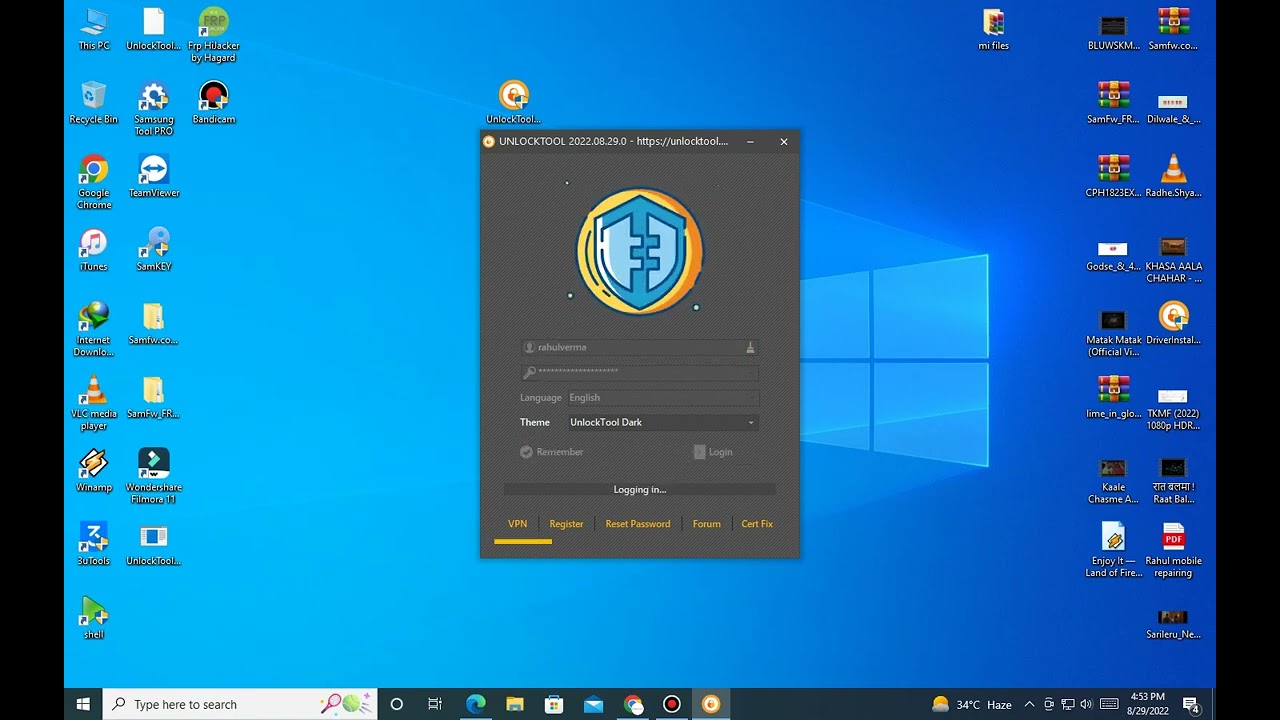
Task: Open lime_in_glo archive on desktop
Action: pos(1113,398)
